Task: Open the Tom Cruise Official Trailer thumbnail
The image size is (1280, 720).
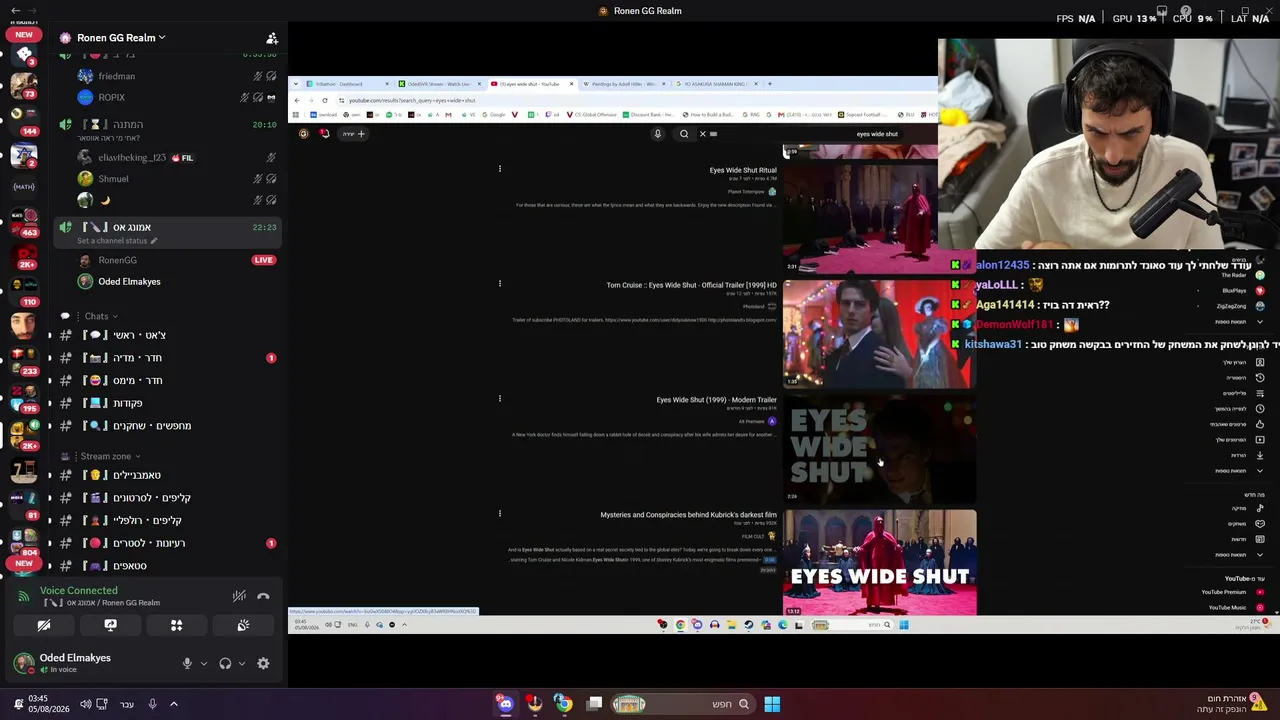Action: tap(879, 334)
